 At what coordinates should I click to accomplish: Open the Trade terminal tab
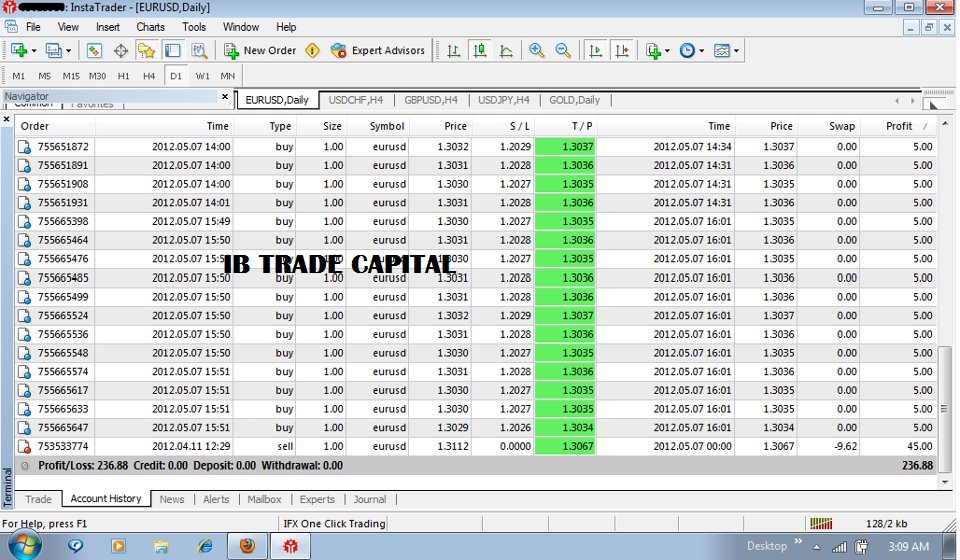coord(38,499)
